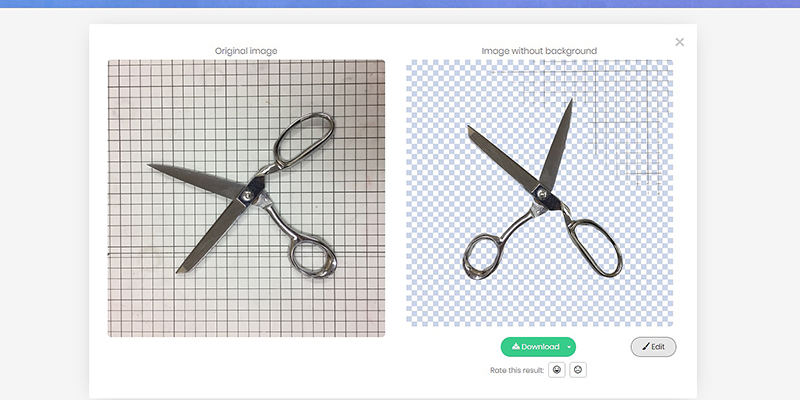Select the original scissors photo on grid
The image size is (800, 400).
(x=246, y=198)
